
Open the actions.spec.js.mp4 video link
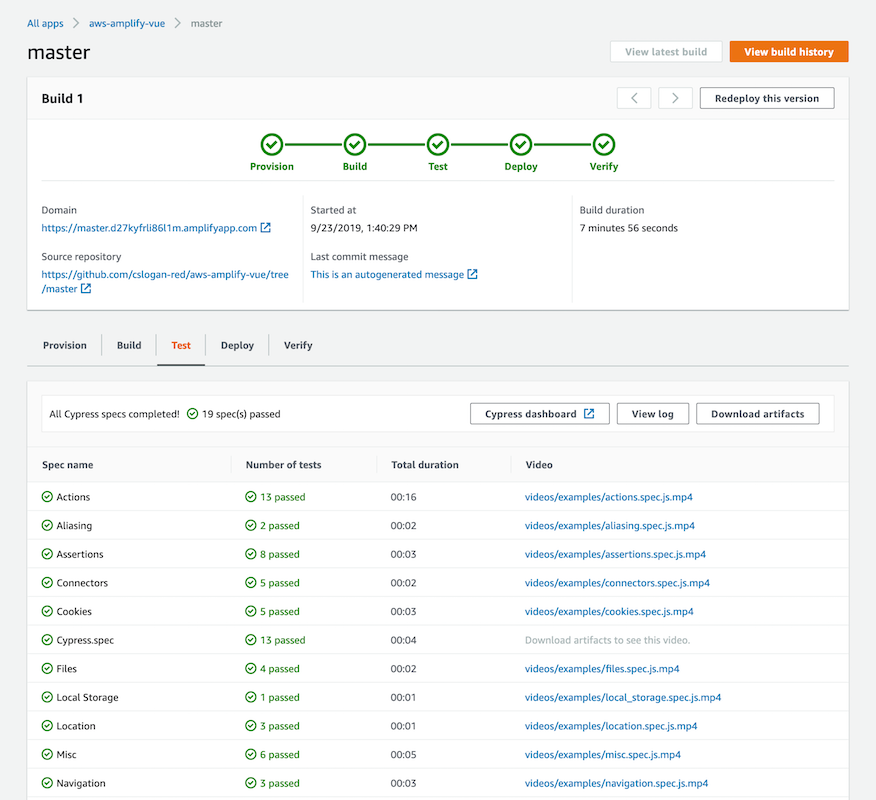tap(608, 497)
